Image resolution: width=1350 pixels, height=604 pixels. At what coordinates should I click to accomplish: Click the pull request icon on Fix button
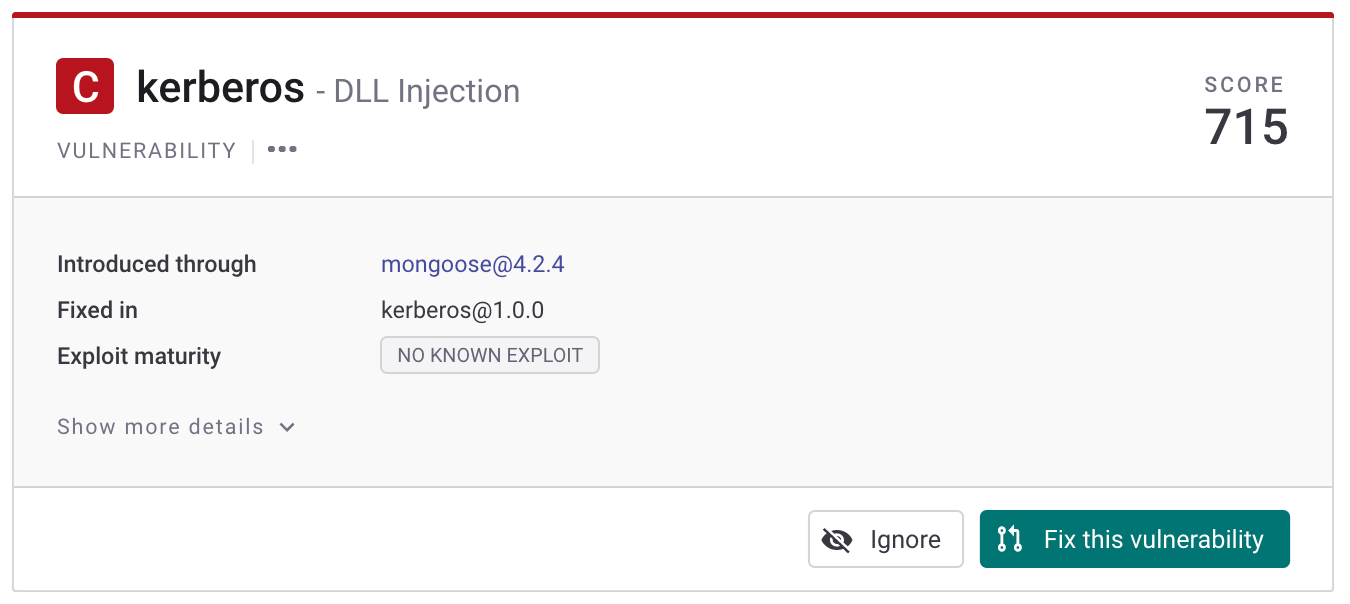pos(1010,540)
